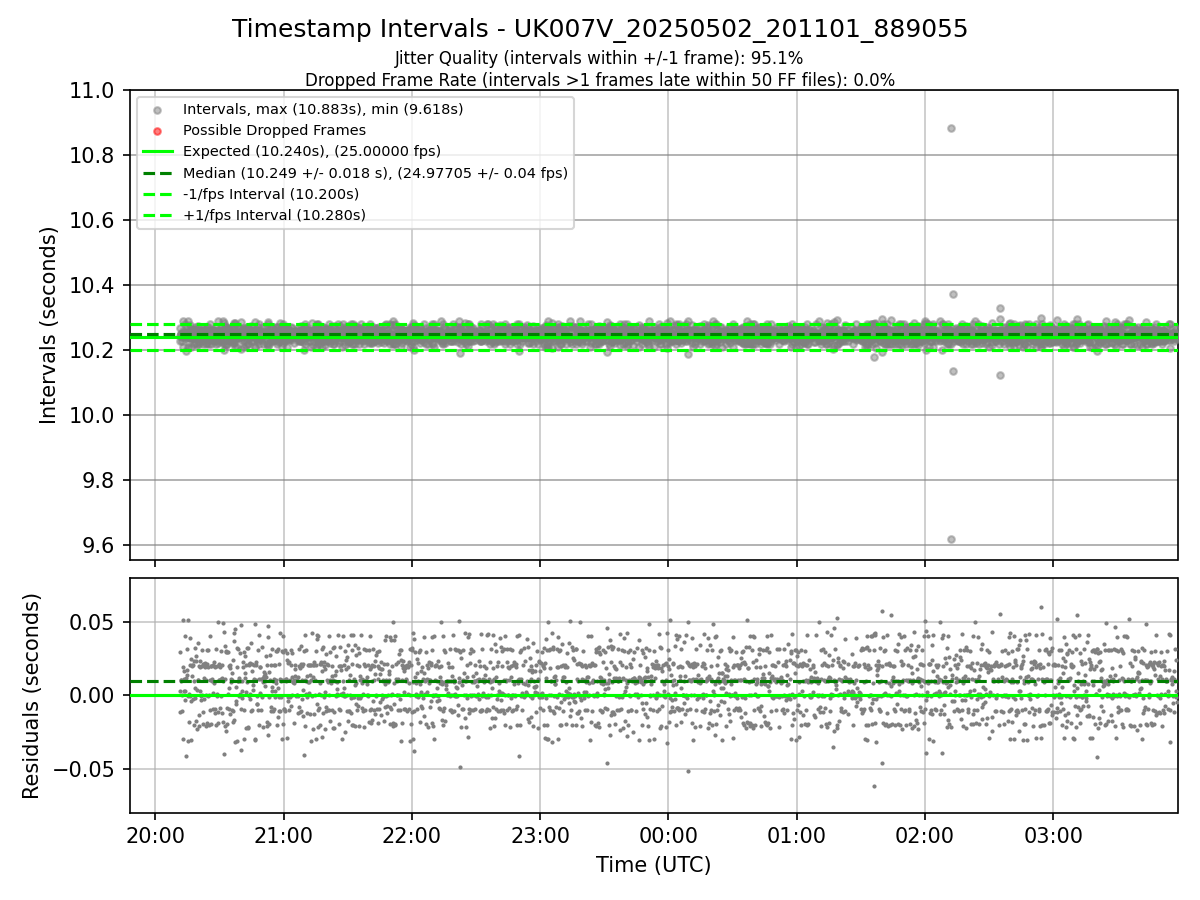Click the Possible Dropped Frames legend entry

tap(274, 130)
